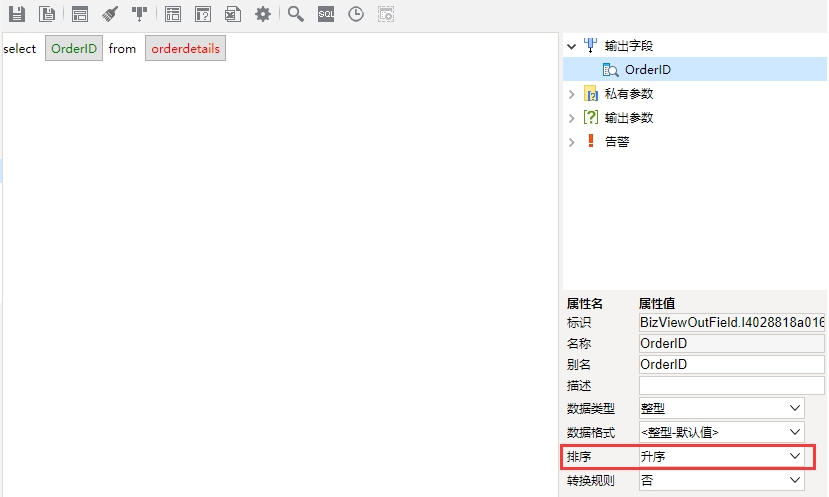Click the 转换规则 property label

[591, 481]
